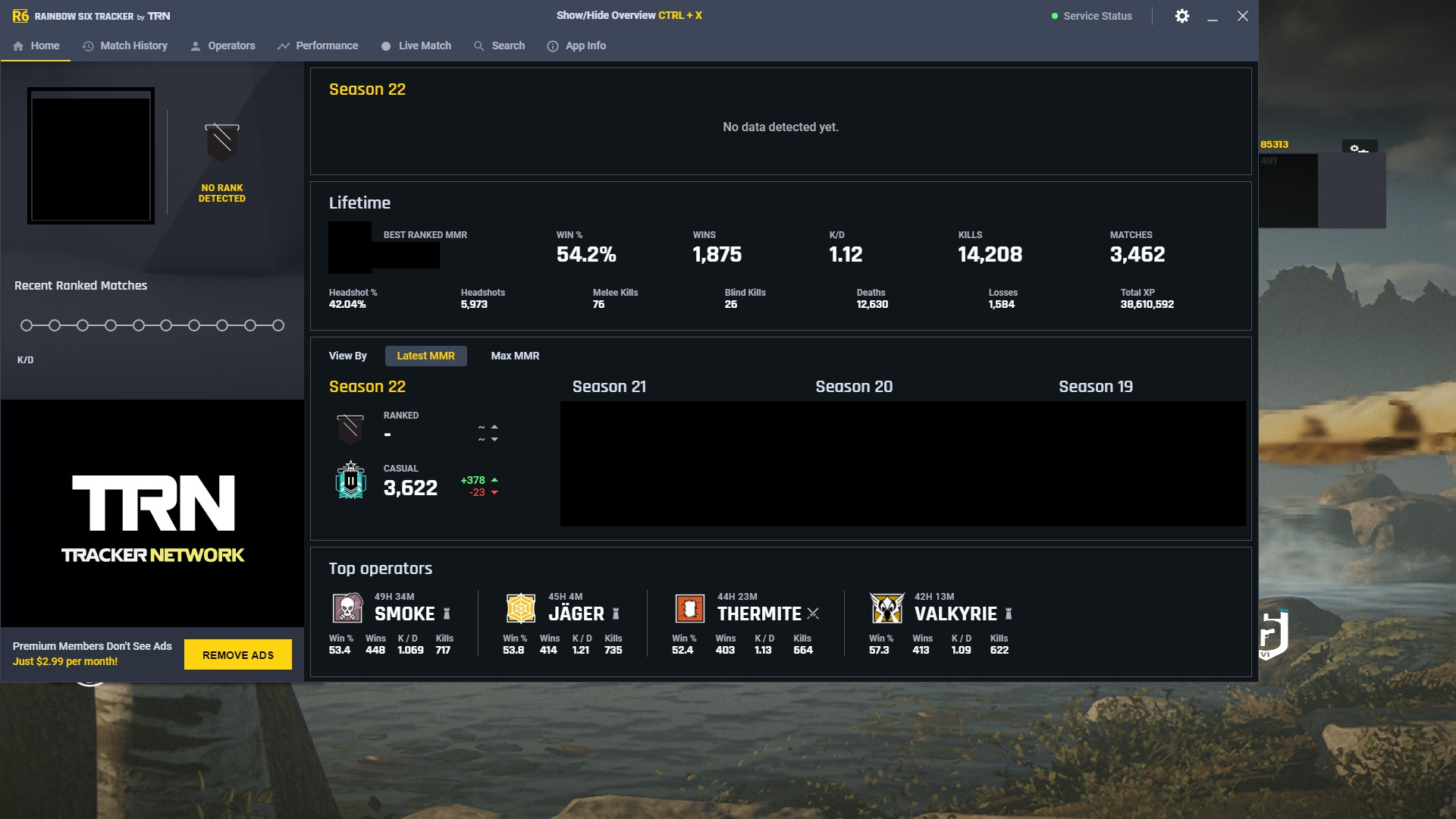The image size is (1456, 819).
Task: Click the down arrow beside the ranked MMR
Action: pyautogui.click(x=496, y=438)
